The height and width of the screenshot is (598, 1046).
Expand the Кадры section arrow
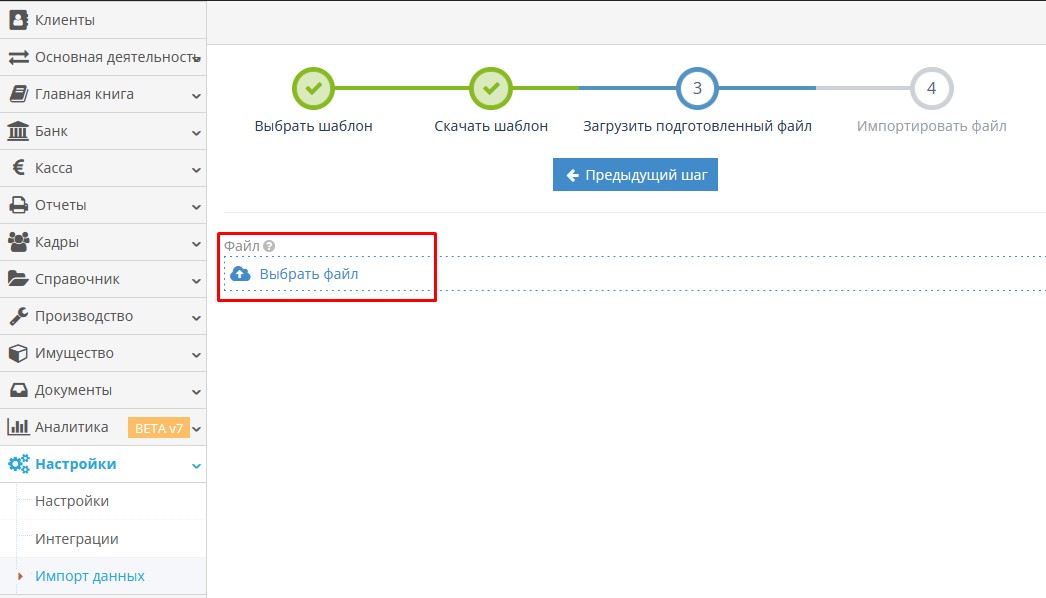coord(196,243)
